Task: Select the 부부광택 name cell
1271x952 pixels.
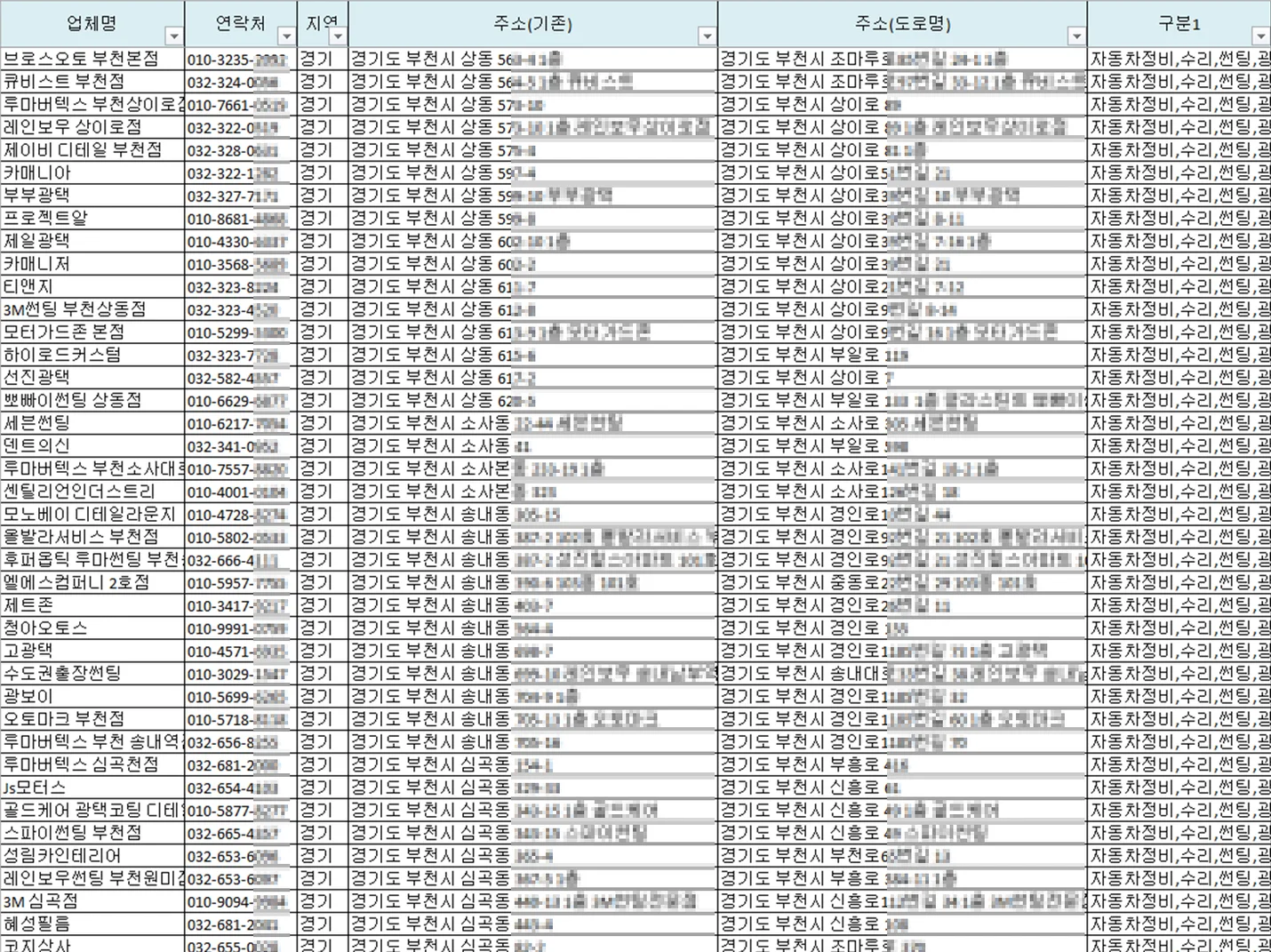Action: click(x=92, y=196)
